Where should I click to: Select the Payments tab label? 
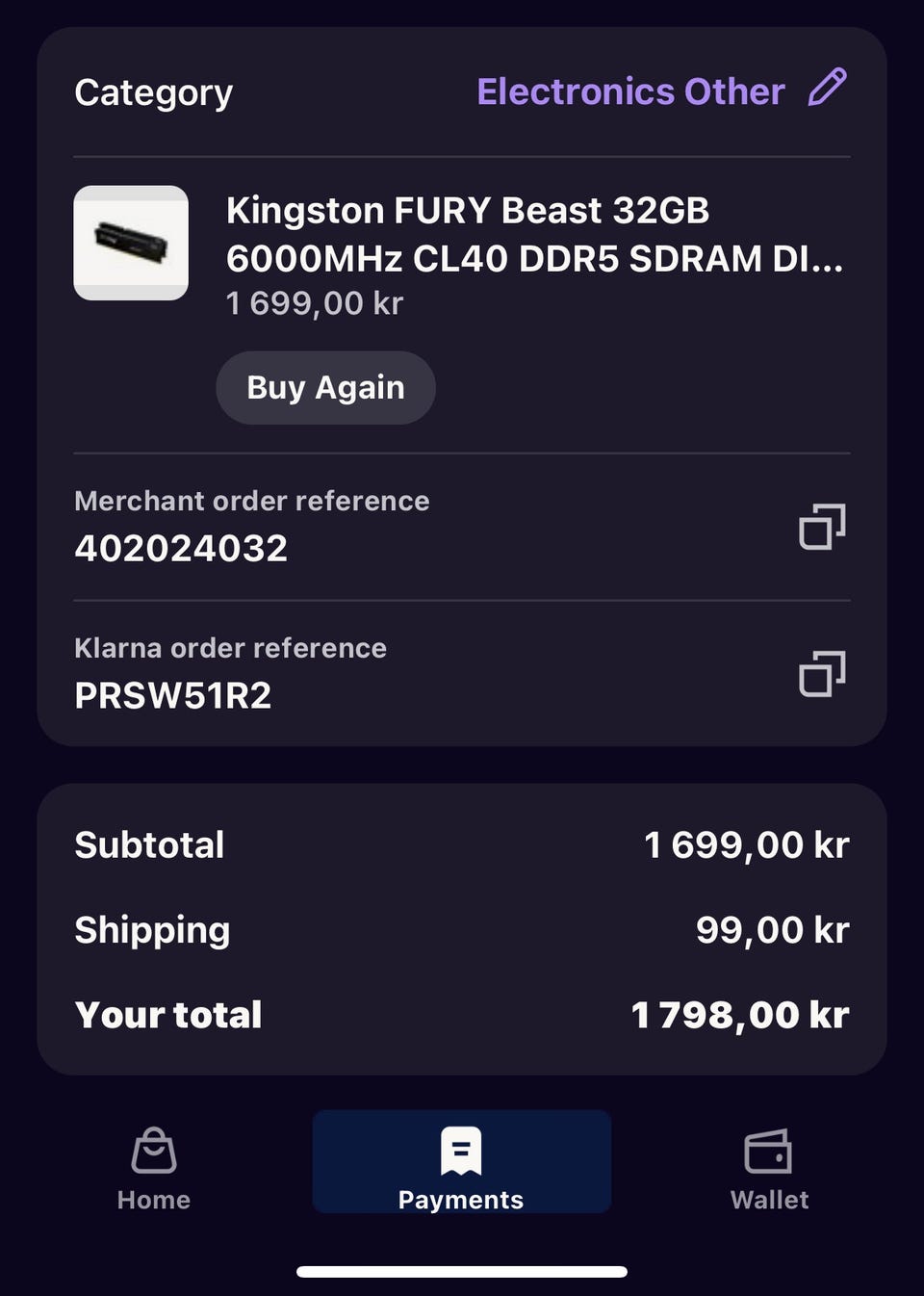pos(461,1200)
